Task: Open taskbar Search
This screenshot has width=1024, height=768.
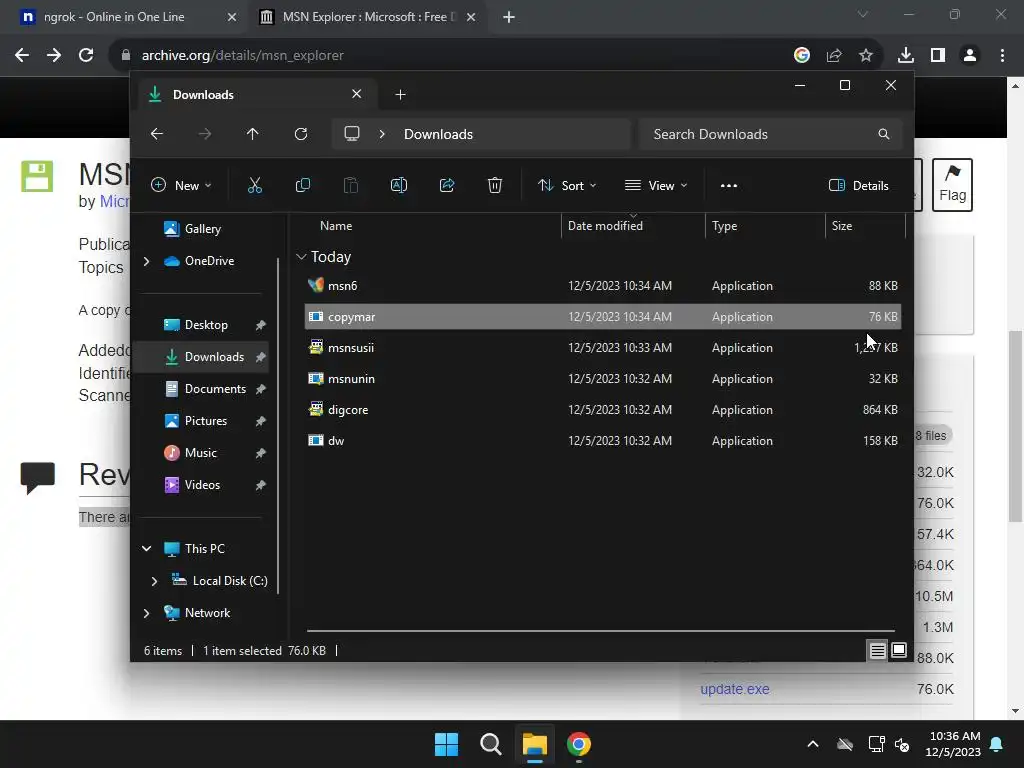Action: tap(490, 744)
